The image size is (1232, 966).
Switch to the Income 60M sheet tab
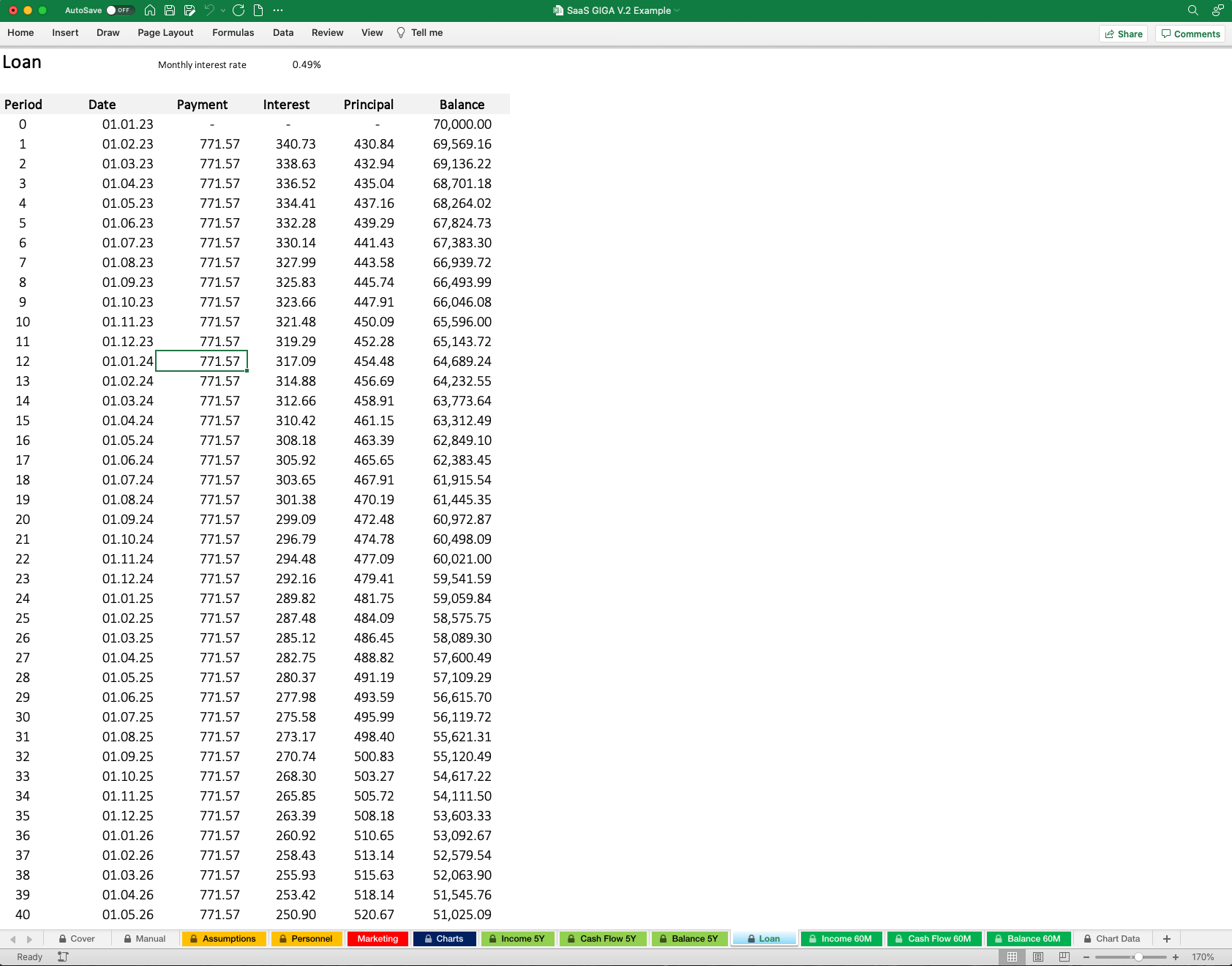[x=841, y=939]
